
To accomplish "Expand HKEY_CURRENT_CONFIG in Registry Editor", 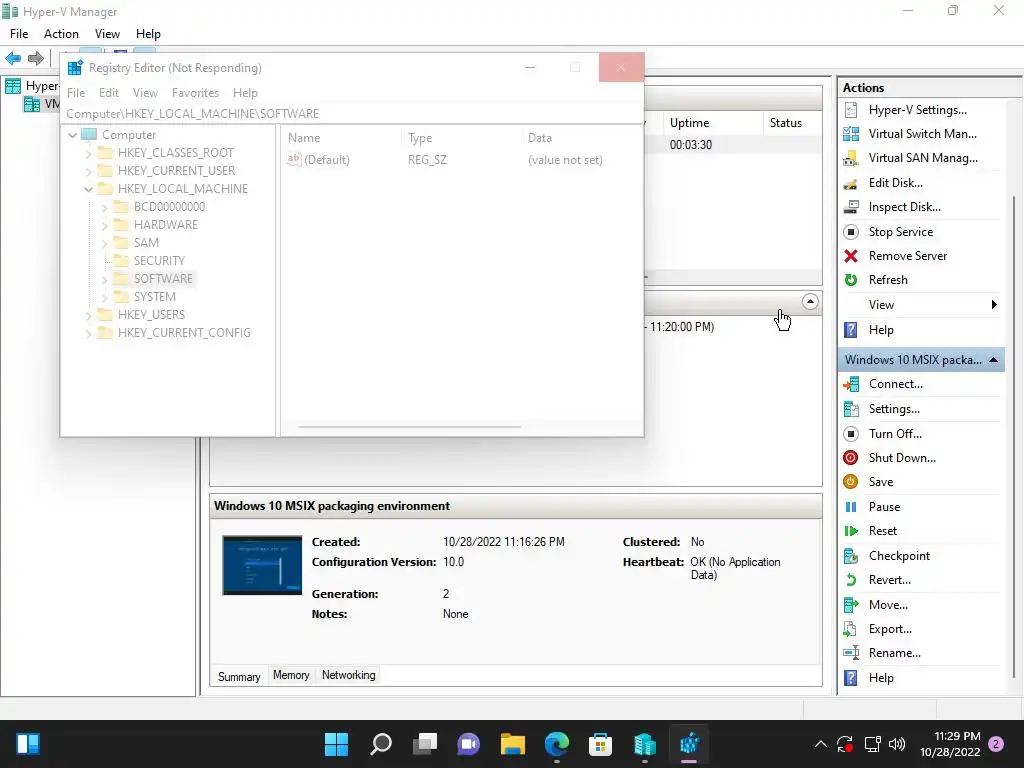I will 89,333.
